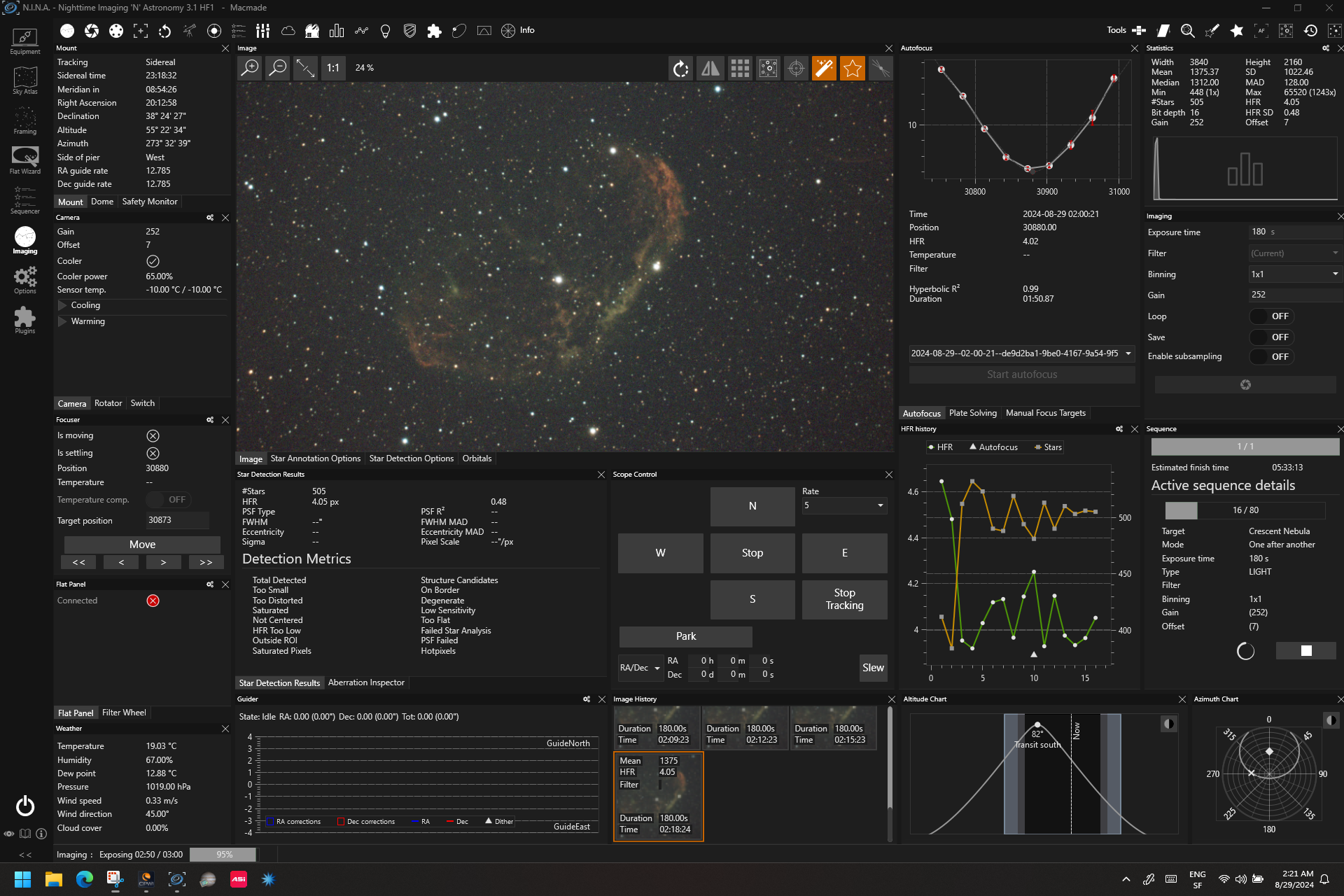This screenshot has height=896, width=1344.
Task: Open the Sequencer sidebar section
Action: pos(24,199)
